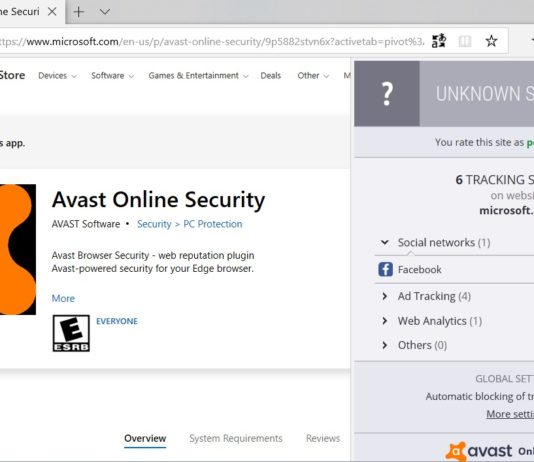The width and height of the screenshot is (534, 462).
Task: Open the tab list chevron
Action: (x=105, y=12)
